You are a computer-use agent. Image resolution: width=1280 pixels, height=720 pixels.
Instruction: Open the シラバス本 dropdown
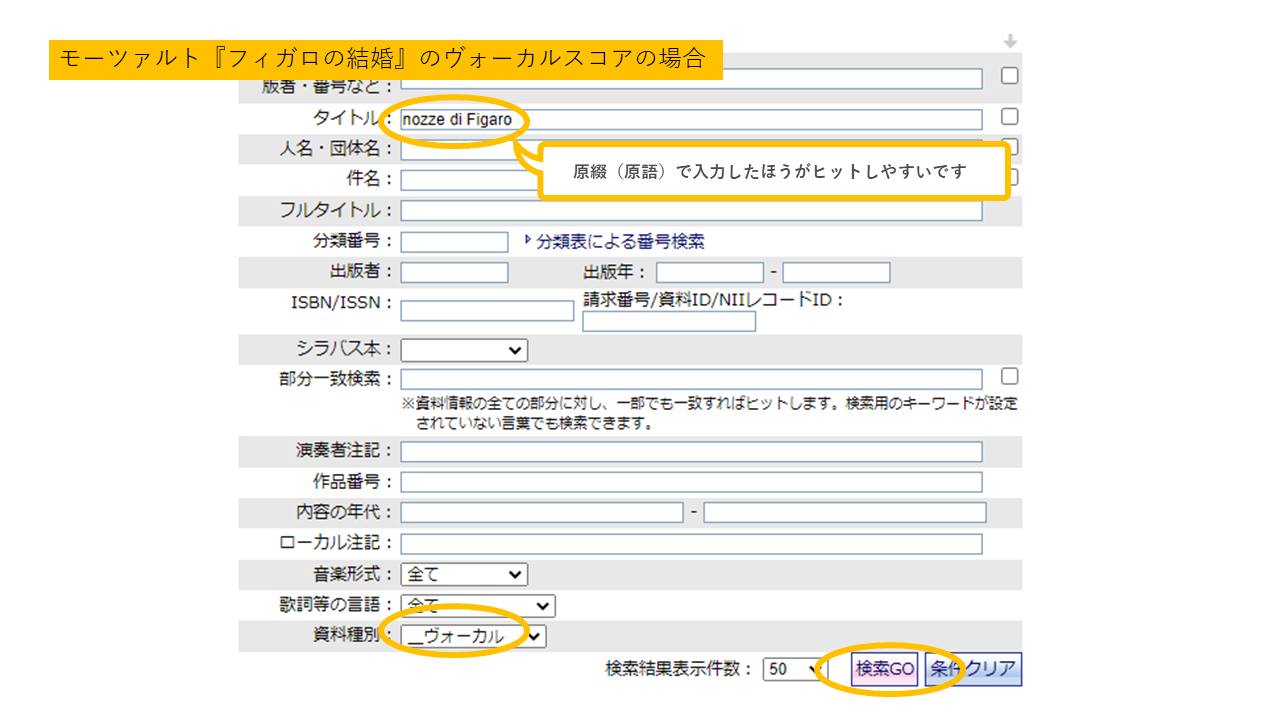[464, 350]
